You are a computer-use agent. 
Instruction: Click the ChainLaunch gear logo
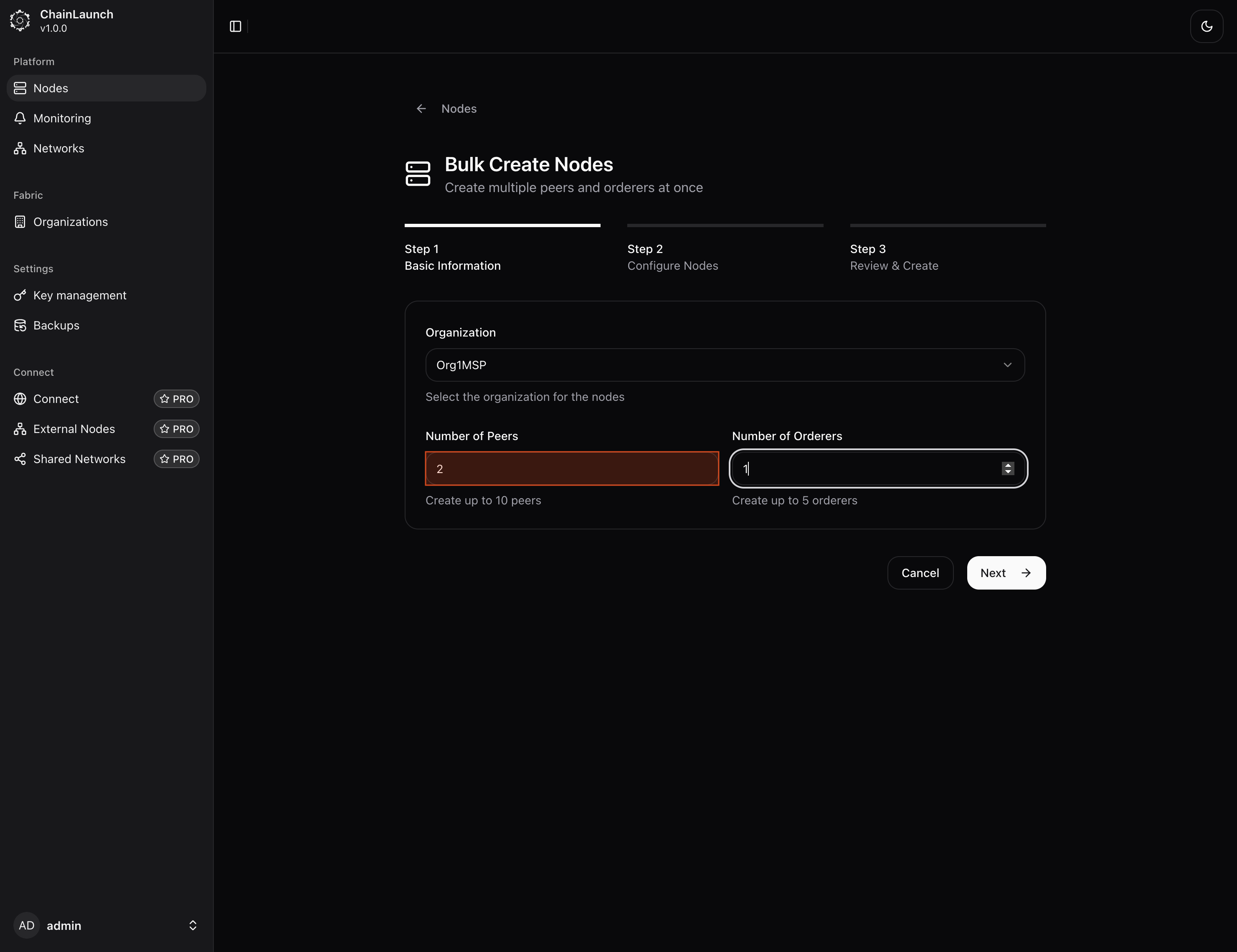pyautogui.click(x=20, y=20)
